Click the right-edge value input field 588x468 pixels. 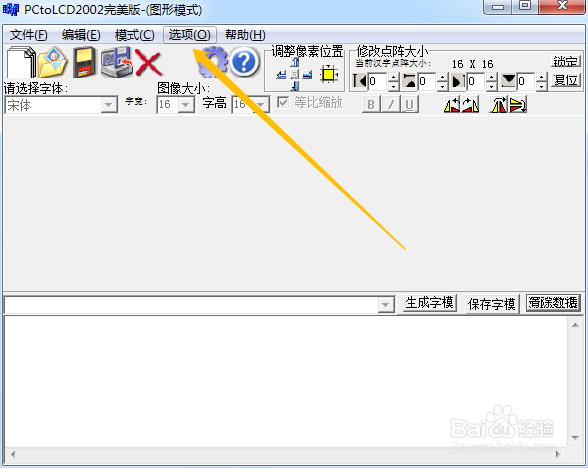pos(476,81)
